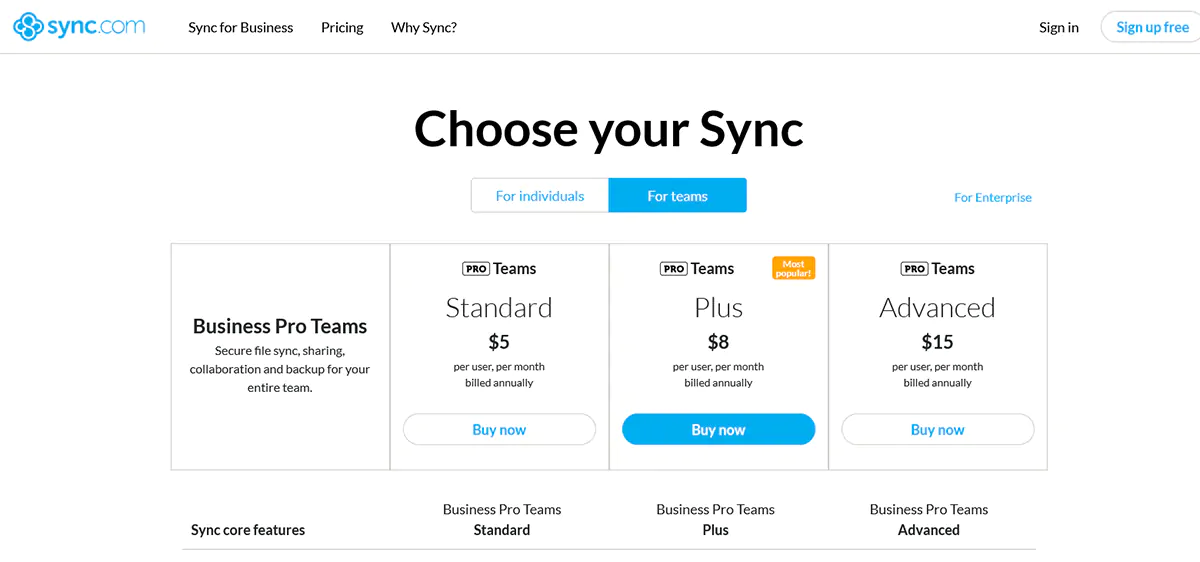
Task: Click the Advanced plan $15 price
Action: [x=937, y=342]
